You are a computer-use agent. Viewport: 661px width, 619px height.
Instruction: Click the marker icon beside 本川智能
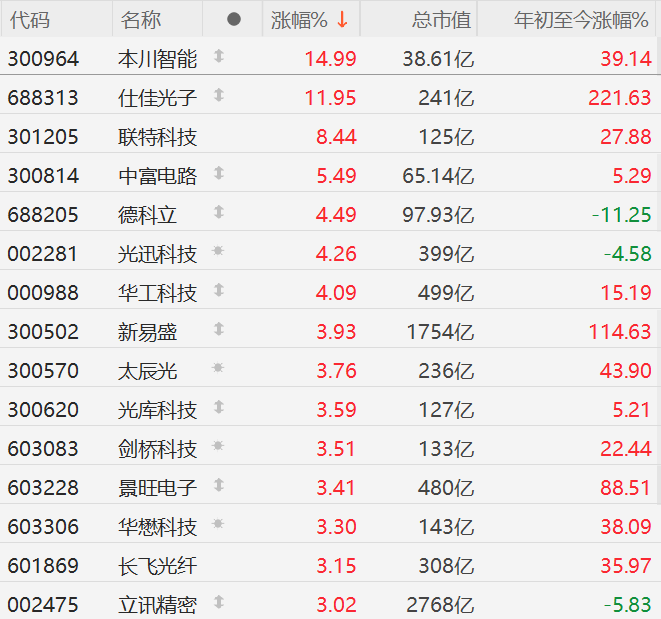218,56
